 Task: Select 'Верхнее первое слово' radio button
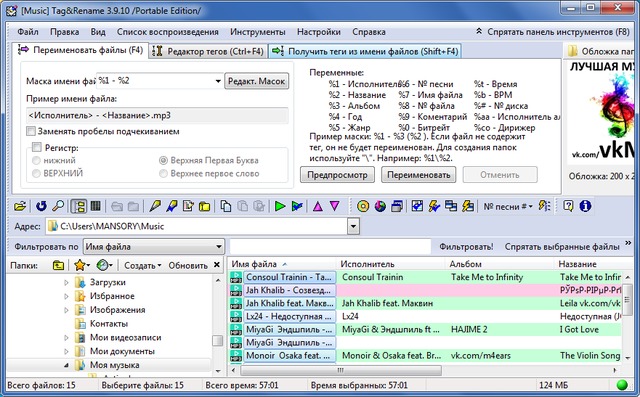pyautogui.click(x=163, y=173)
